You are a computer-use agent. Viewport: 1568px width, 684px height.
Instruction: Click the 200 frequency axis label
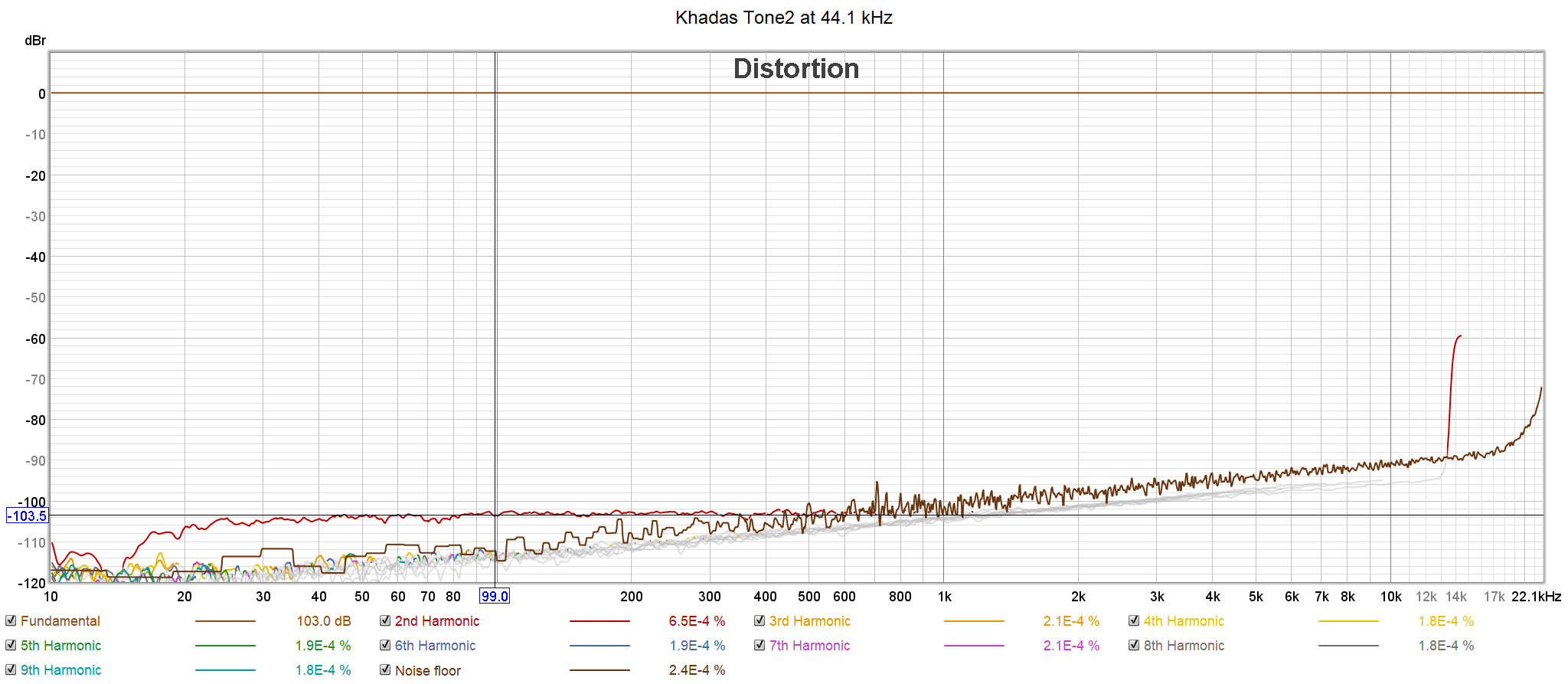pos(632,597)
